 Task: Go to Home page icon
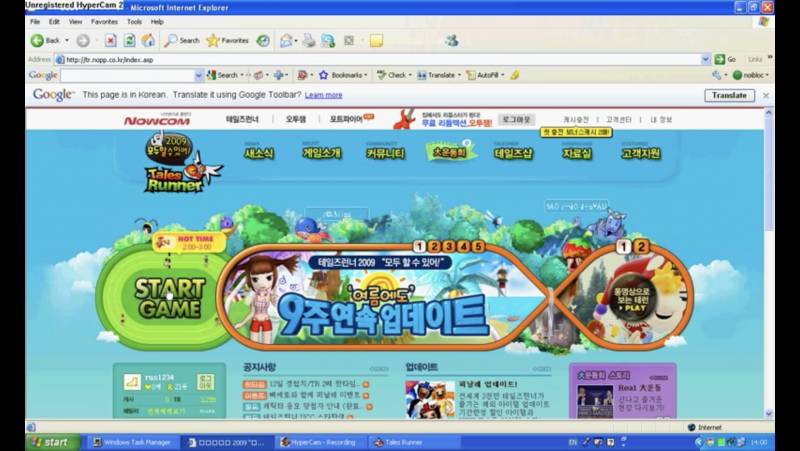148,40
